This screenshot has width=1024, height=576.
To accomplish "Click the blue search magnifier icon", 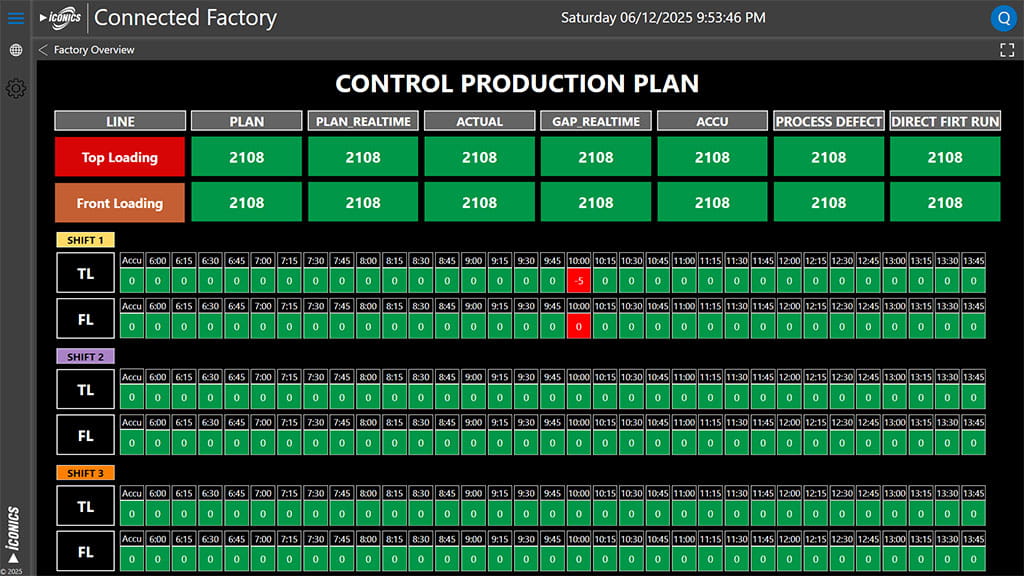I will (1002, 18).
